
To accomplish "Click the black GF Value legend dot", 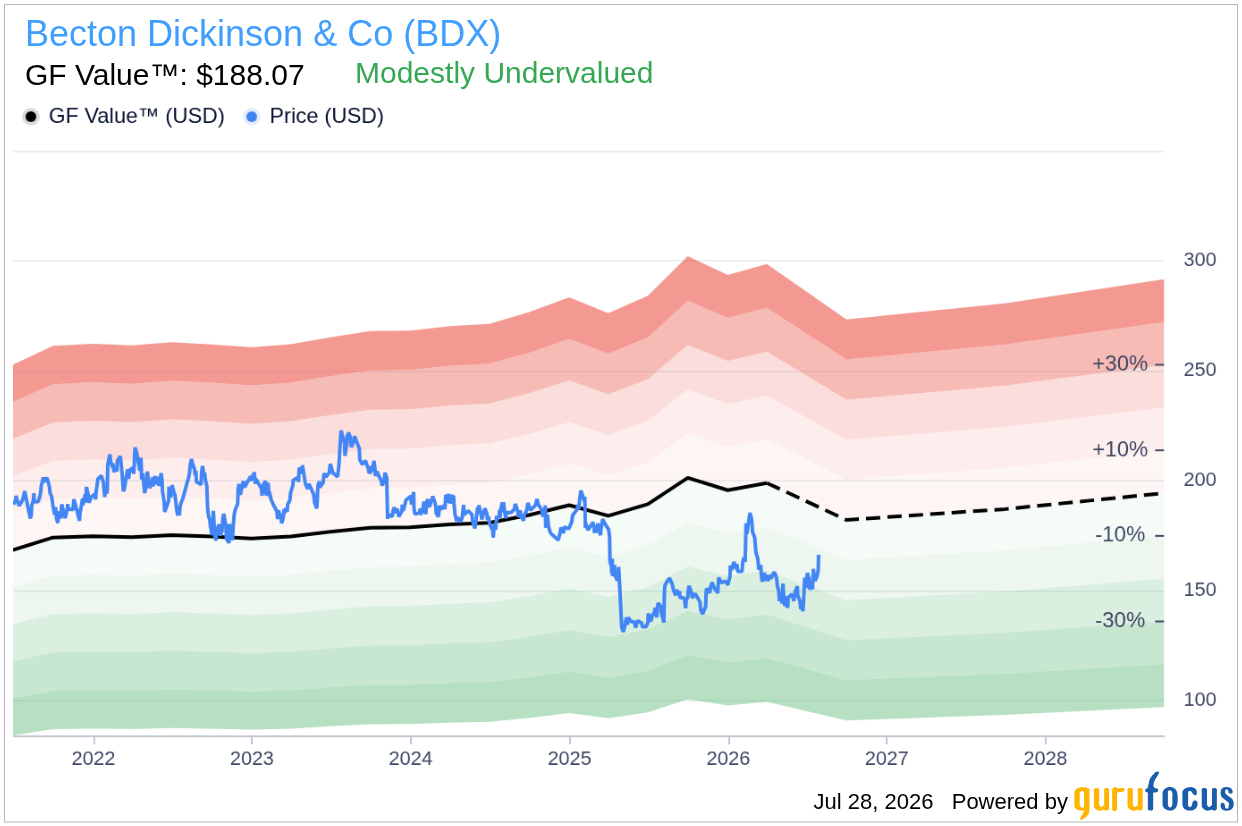I will 32,117.
